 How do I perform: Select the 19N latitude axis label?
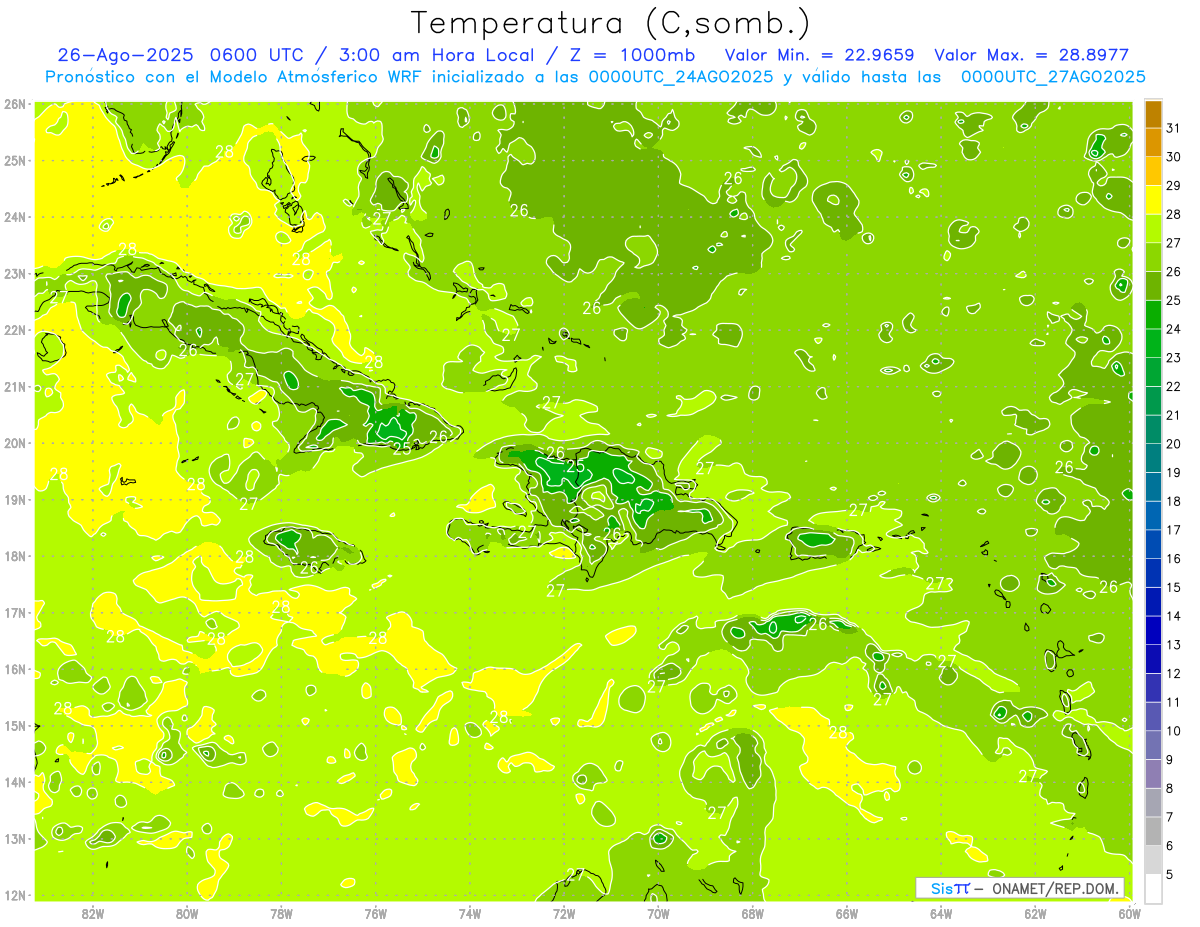pos(15,500)
